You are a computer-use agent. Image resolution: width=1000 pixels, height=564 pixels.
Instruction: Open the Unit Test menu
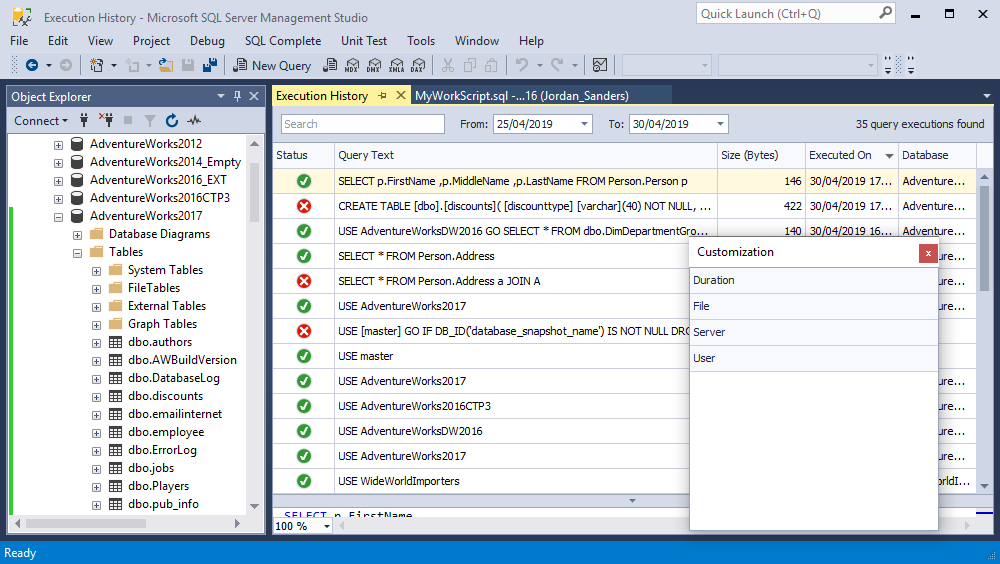coord(364,41)
